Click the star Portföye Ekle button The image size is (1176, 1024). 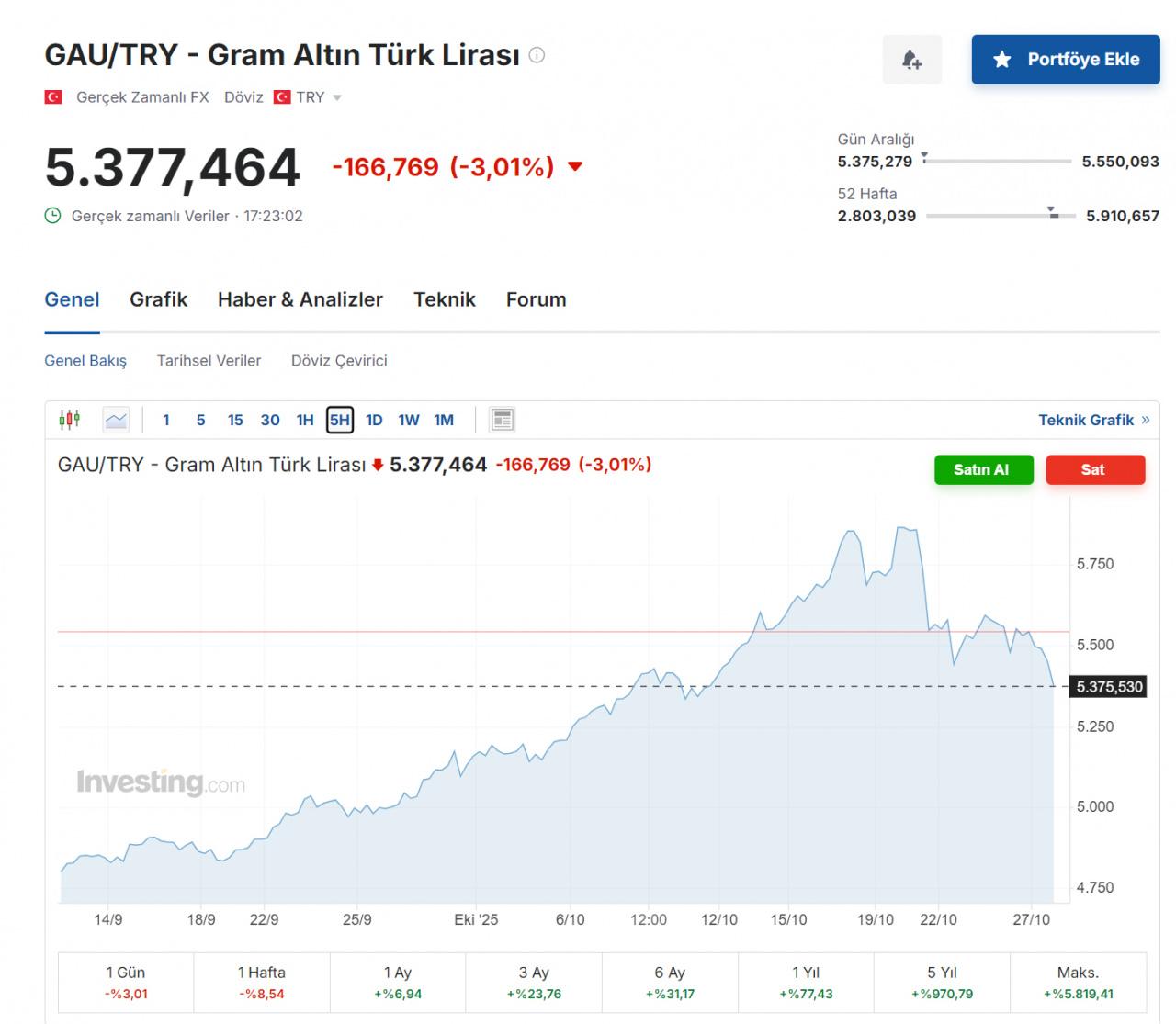tap(1066, 60)
